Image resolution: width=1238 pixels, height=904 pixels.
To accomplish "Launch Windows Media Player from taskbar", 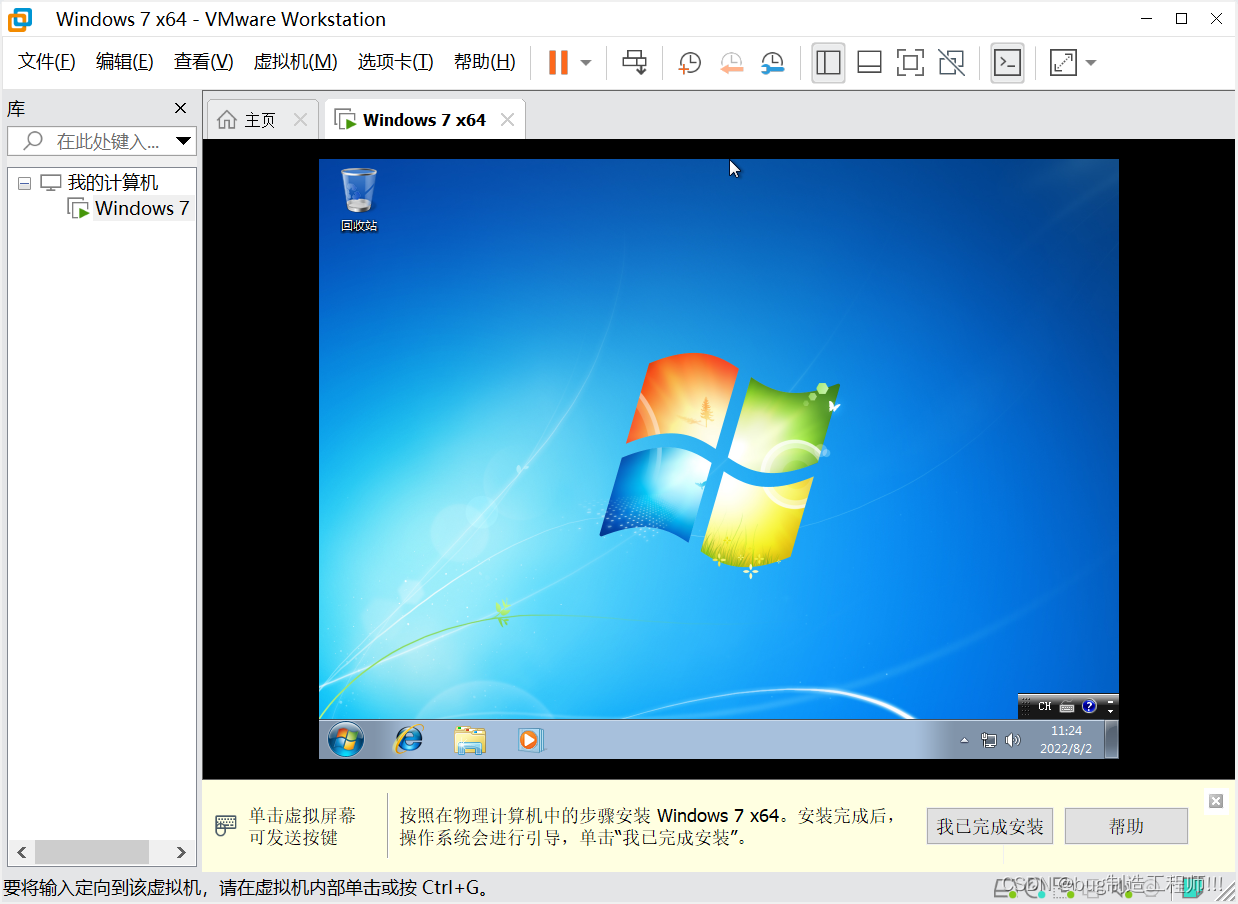I will pyautogui.click(x=529, y=740).
